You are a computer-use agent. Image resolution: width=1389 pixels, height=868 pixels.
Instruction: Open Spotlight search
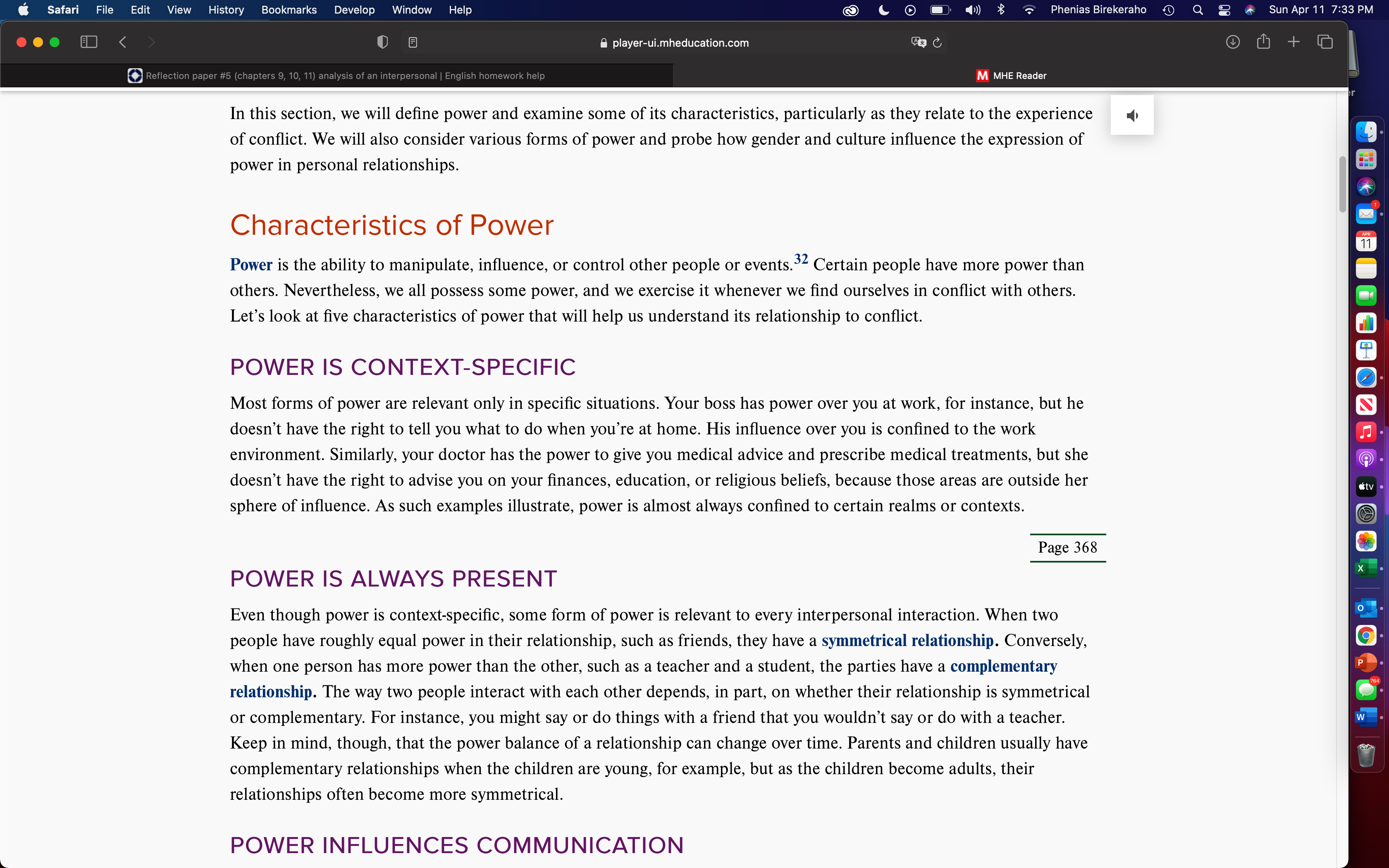coord(1197,10)
